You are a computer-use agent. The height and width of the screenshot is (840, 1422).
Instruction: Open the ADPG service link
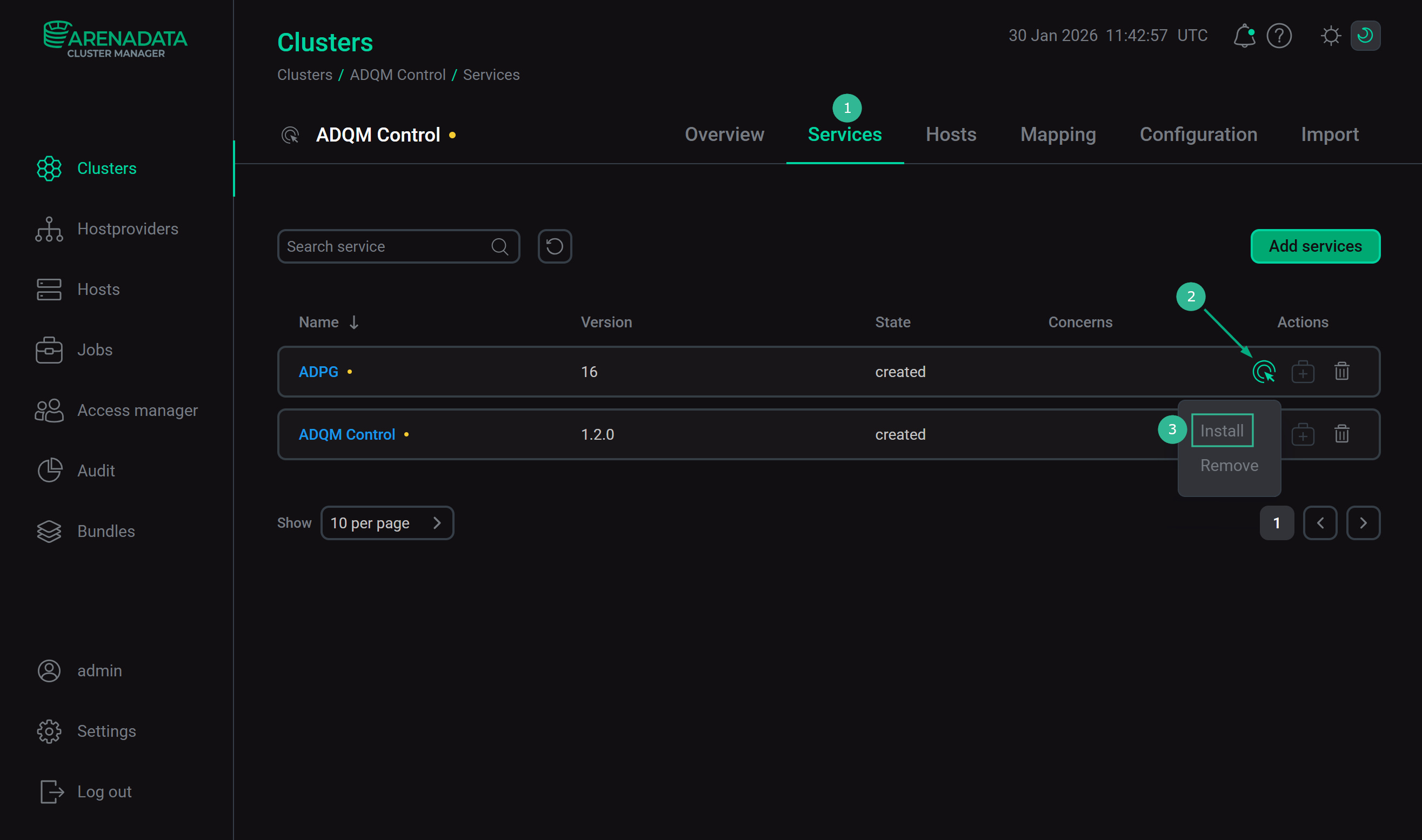tap(318, 372)
